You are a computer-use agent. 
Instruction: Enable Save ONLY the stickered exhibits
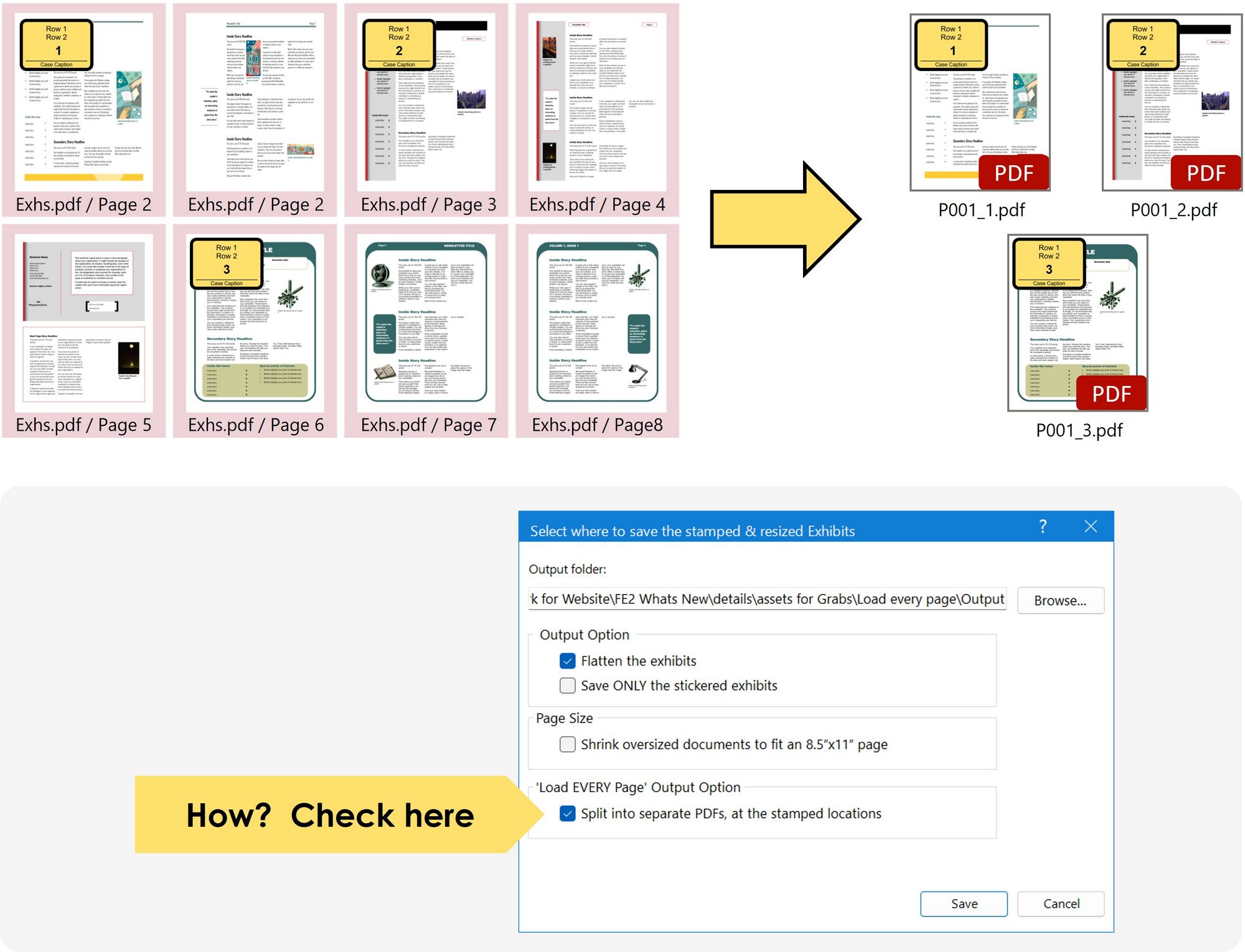(566, 685)
